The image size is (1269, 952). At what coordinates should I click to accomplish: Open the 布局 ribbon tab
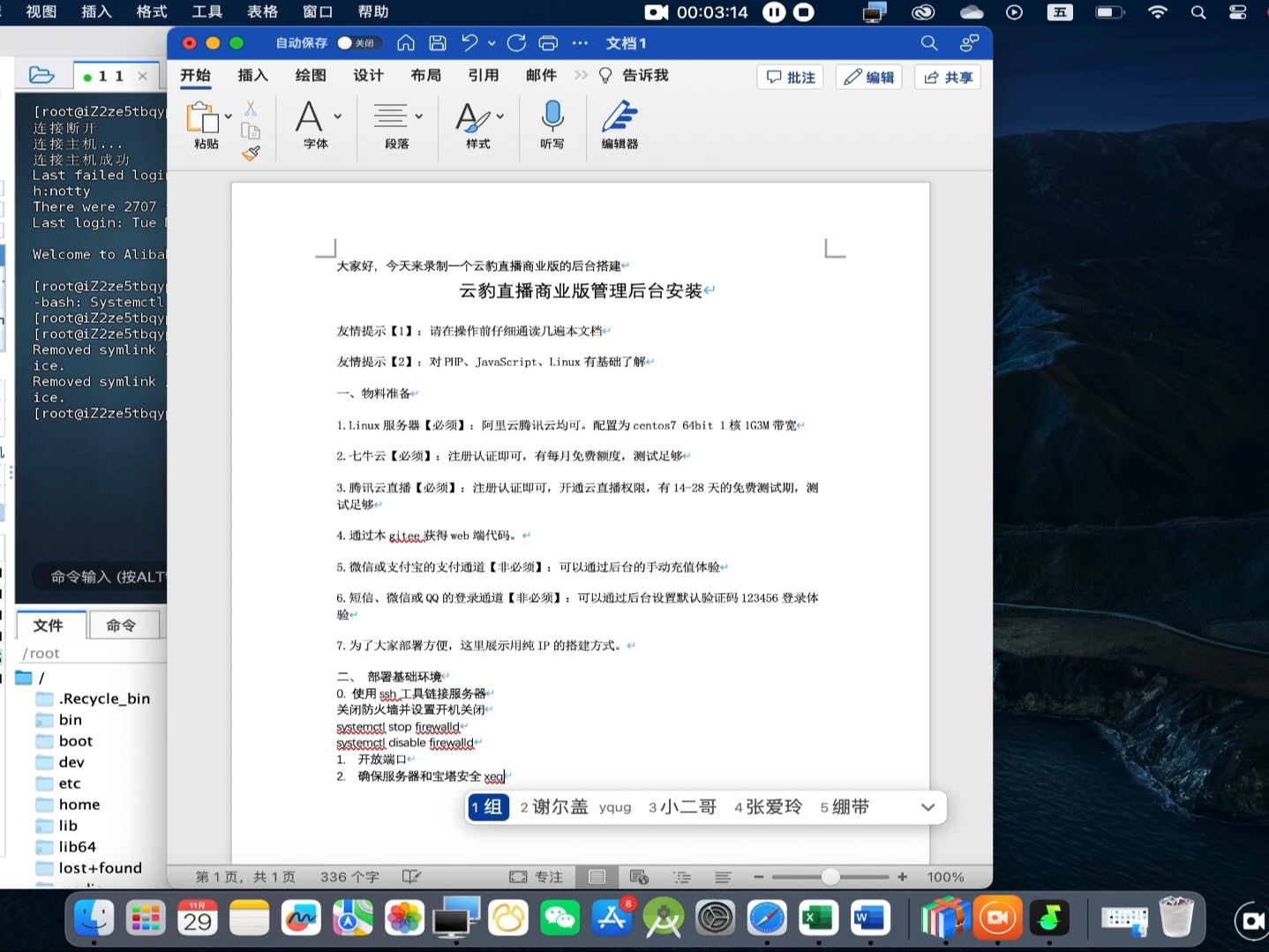pos(425,75)
